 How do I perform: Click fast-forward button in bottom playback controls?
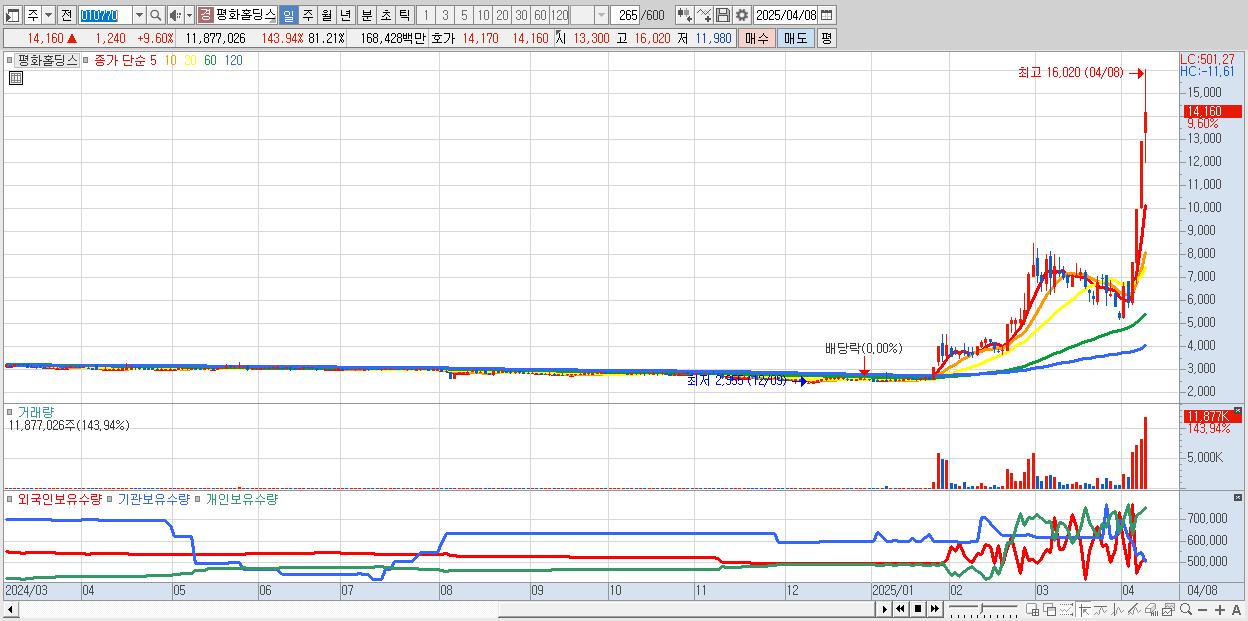coord(934,609)
